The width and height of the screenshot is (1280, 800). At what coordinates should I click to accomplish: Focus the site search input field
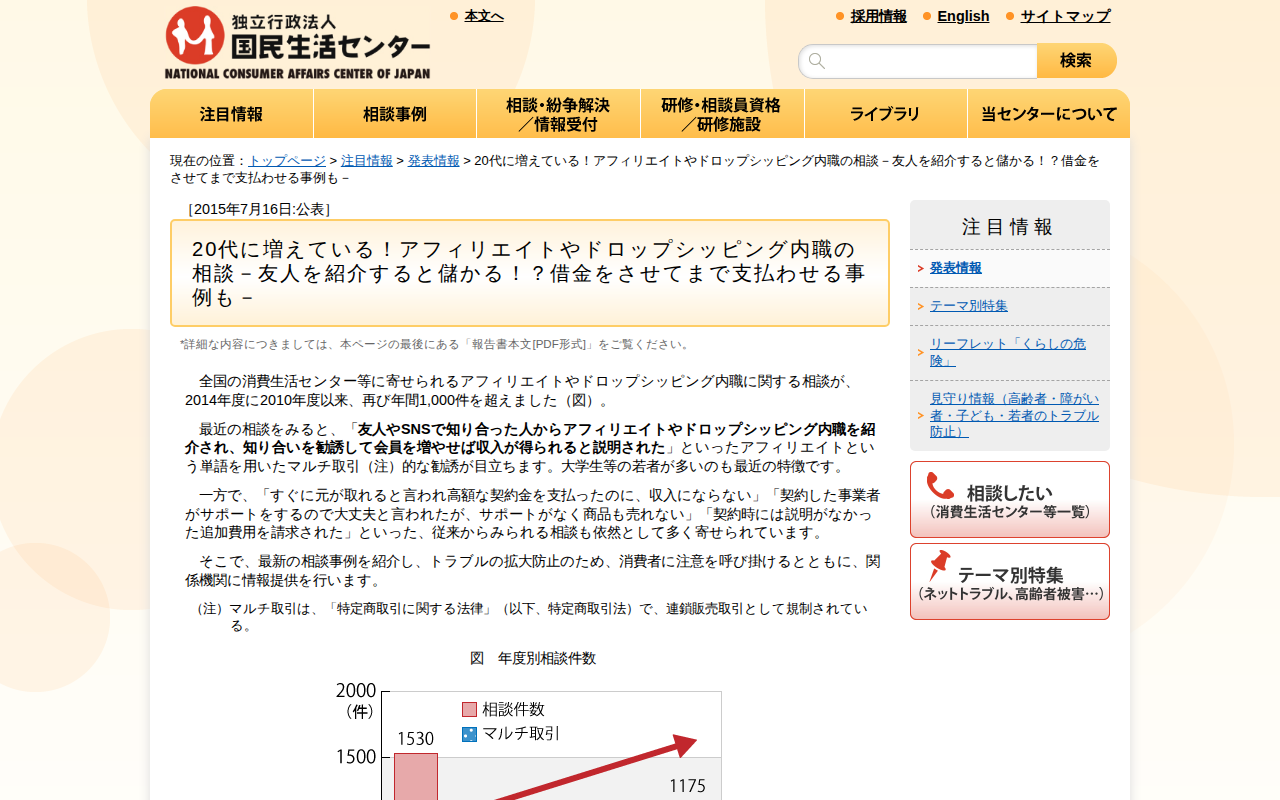click(918, 61)
